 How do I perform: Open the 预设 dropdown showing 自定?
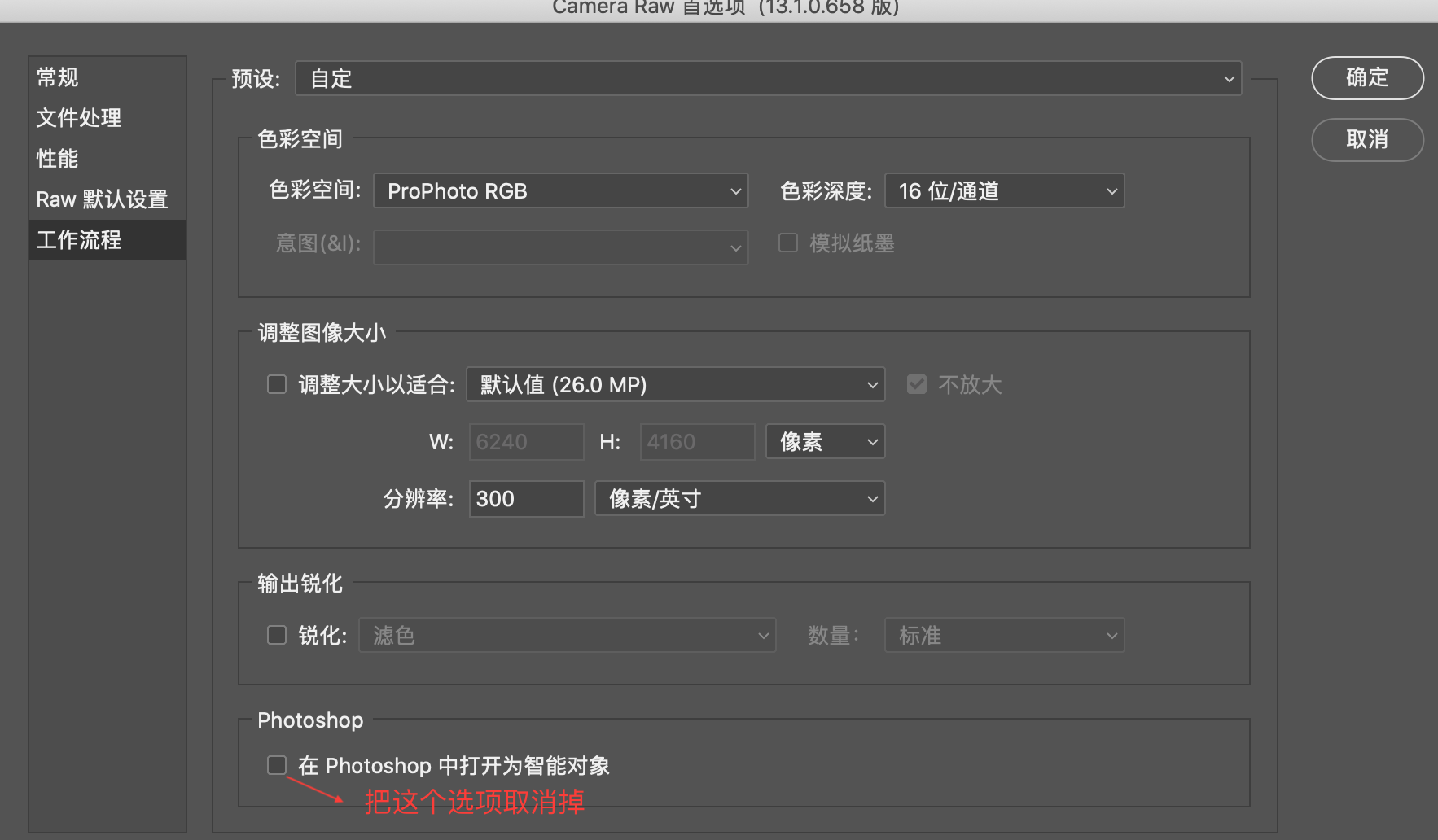click(768, 79)
